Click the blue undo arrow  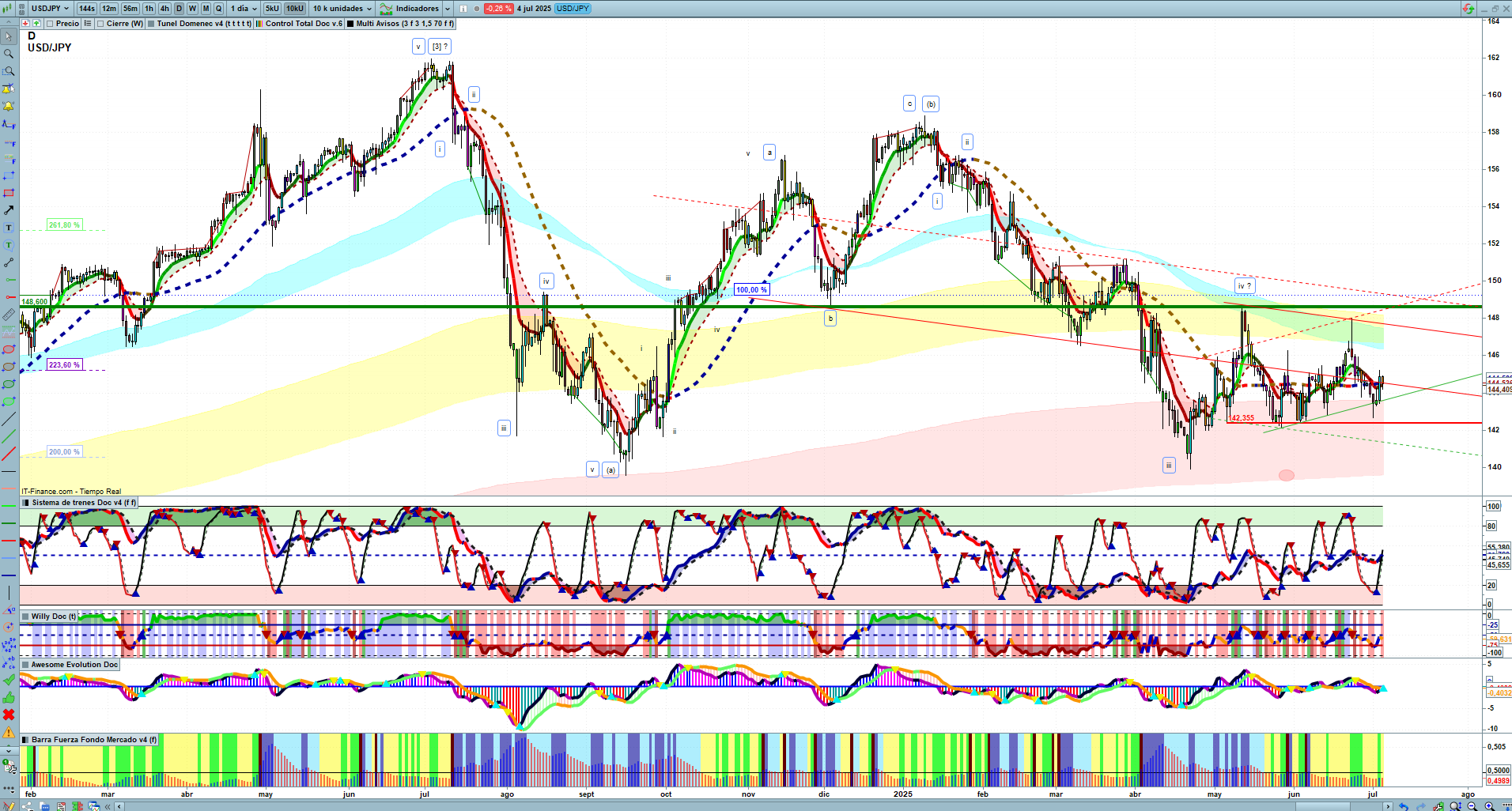click(x=1403, y=806)
